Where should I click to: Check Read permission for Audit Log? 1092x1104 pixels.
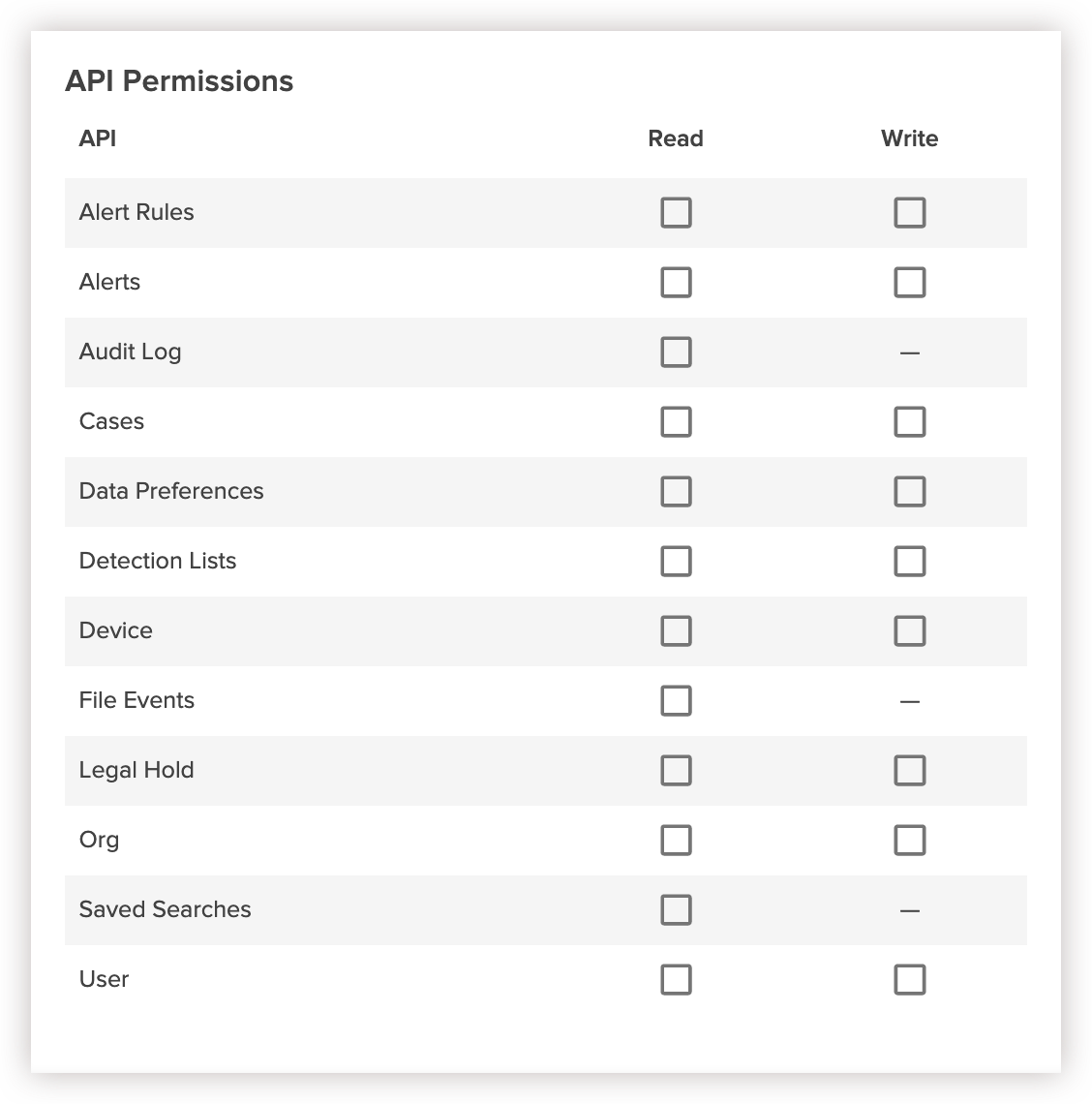[676, 352]
